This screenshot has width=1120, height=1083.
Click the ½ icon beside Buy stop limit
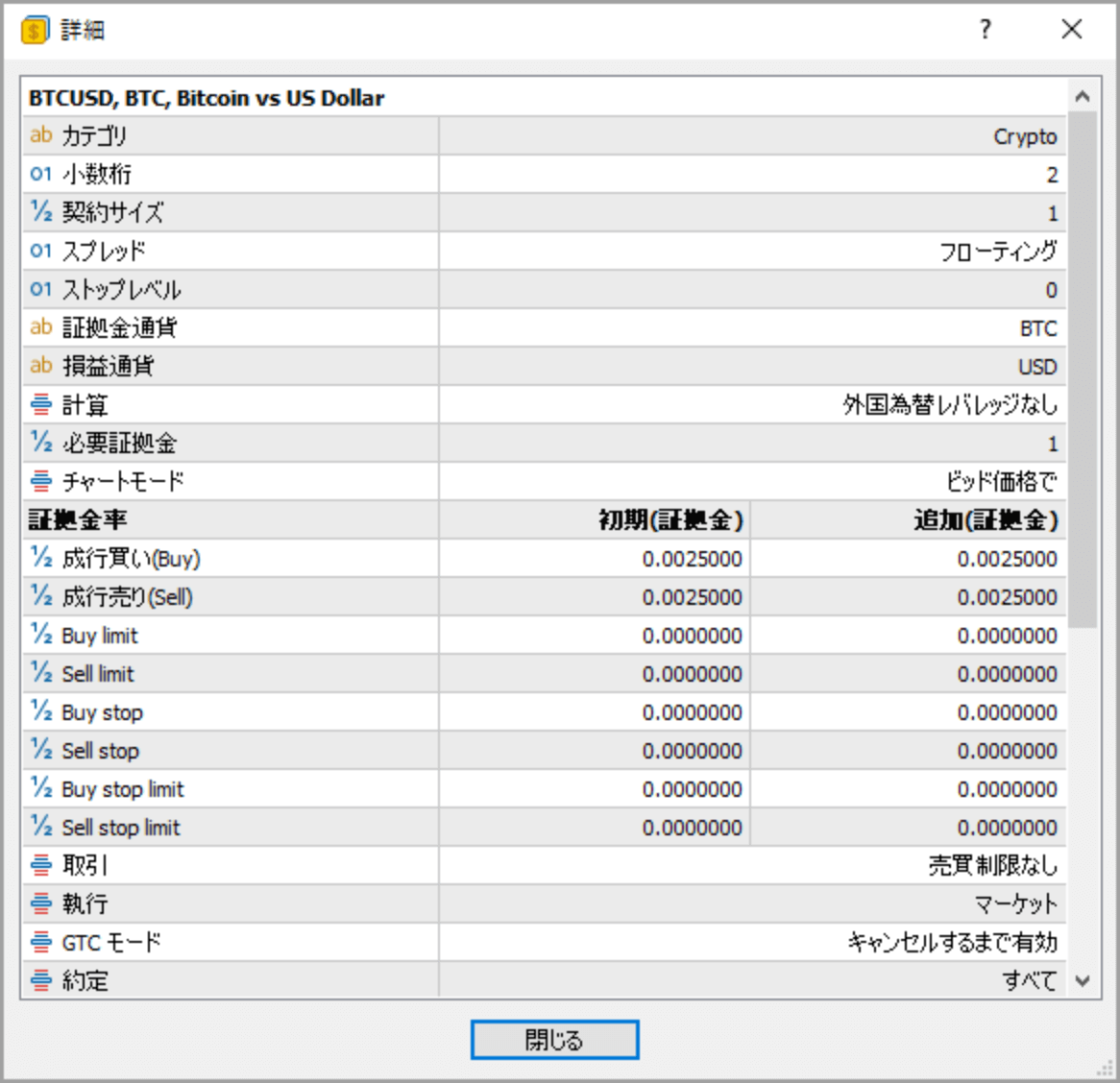point(40,788)
